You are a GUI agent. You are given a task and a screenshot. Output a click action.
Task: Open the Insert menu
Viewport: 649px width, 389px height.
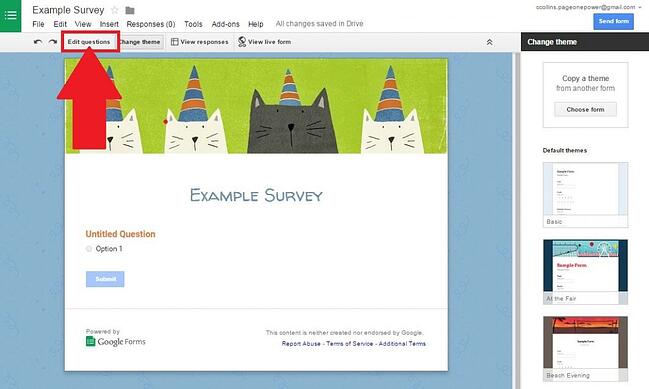coord(109,24)
